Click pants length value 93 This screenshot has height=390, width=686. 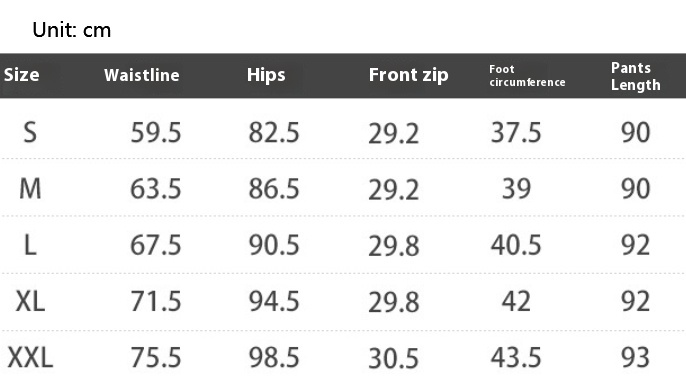click(636, 358)
